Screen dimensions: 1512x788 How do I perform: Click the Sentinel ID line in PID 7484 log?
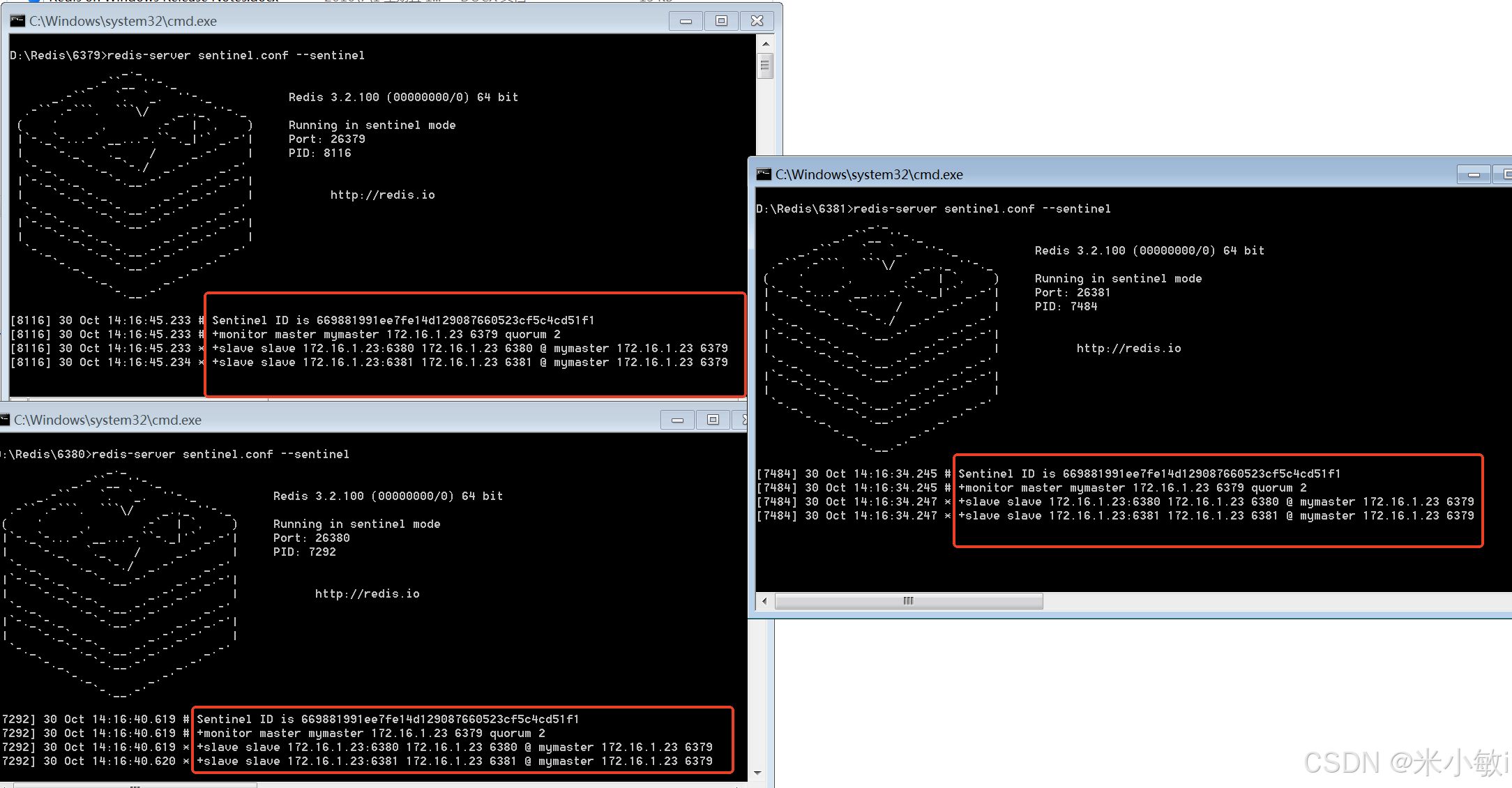pos(1149,473)
